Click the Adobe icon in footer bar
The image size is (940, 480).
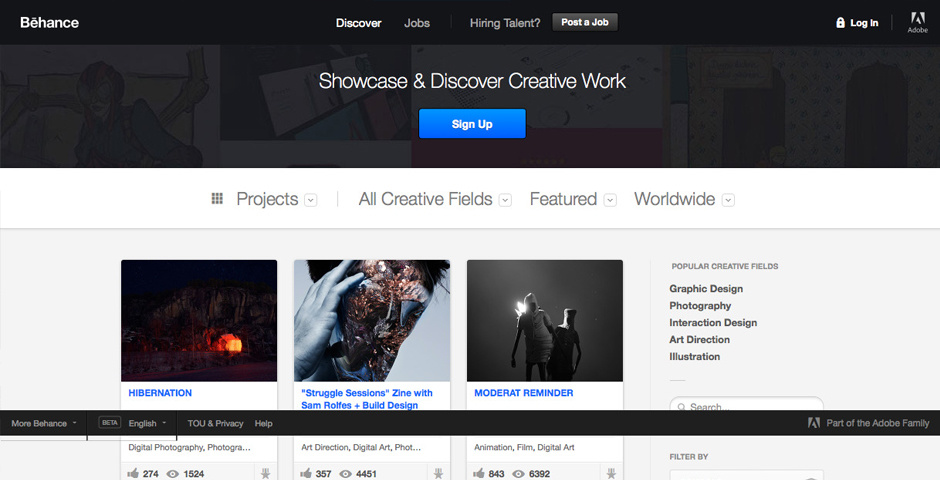814,423
